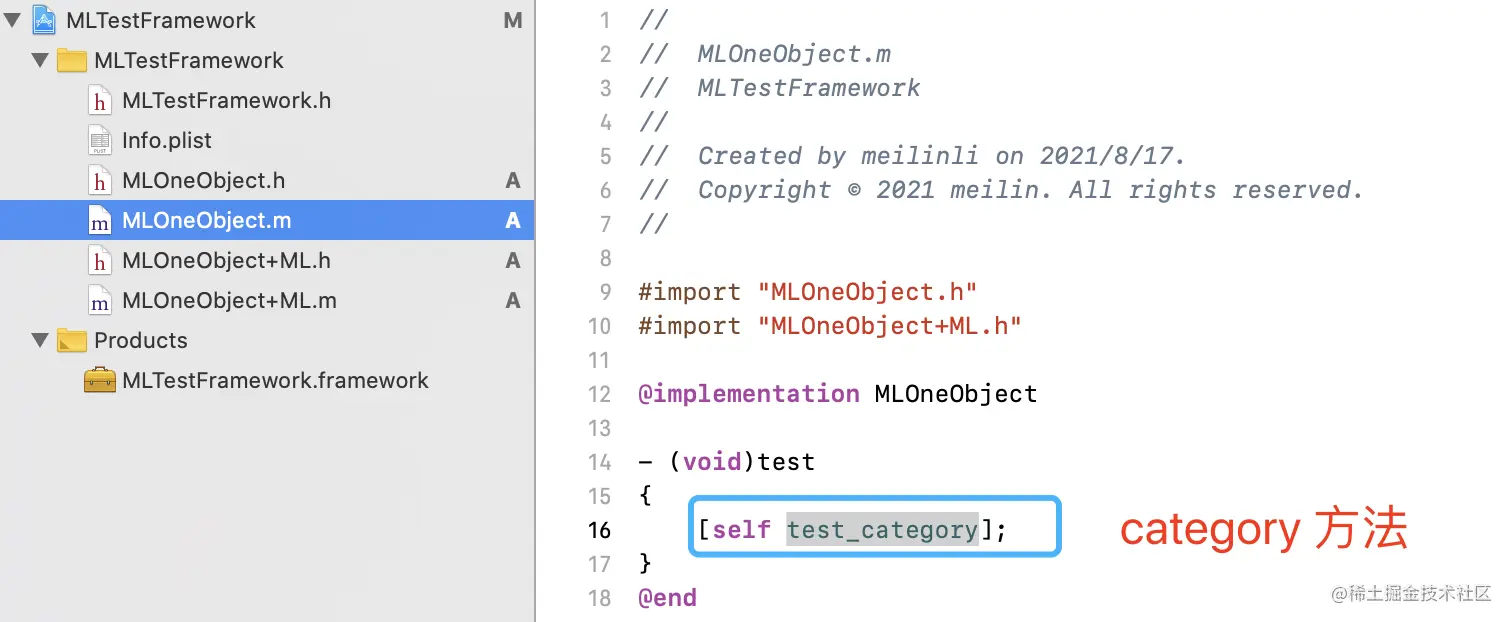1510x622 pixels.
Task: Select MLOneObject.m in the navigator
Action: (x=267, y=220)
